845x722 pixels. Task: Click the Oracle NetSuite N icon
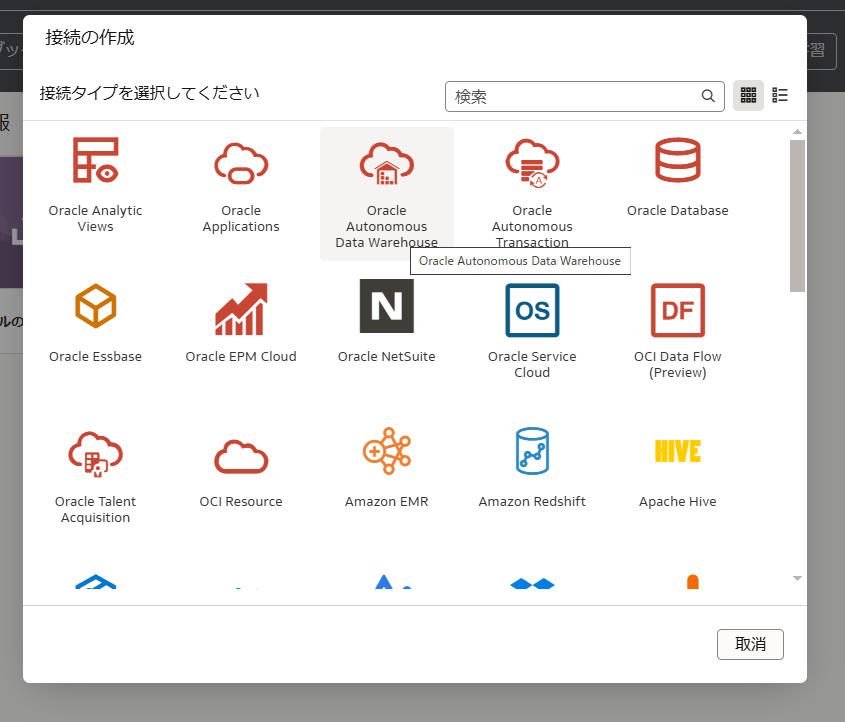point(386,306)
